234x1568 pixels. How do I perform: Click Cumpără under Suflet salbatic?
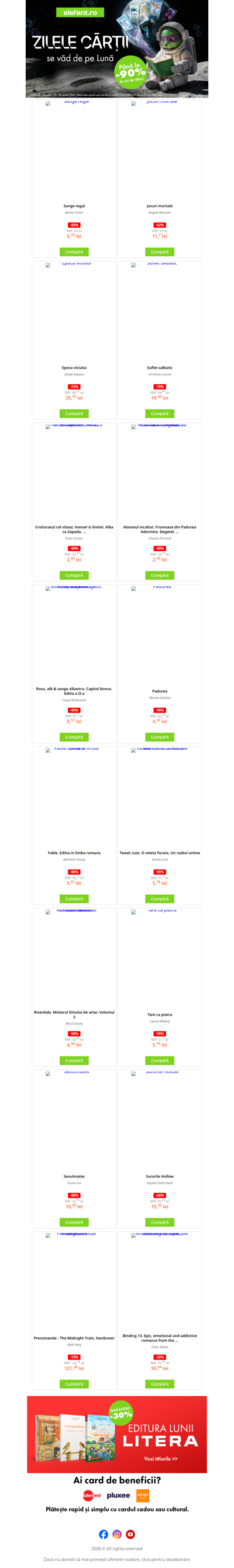point(160,413)
